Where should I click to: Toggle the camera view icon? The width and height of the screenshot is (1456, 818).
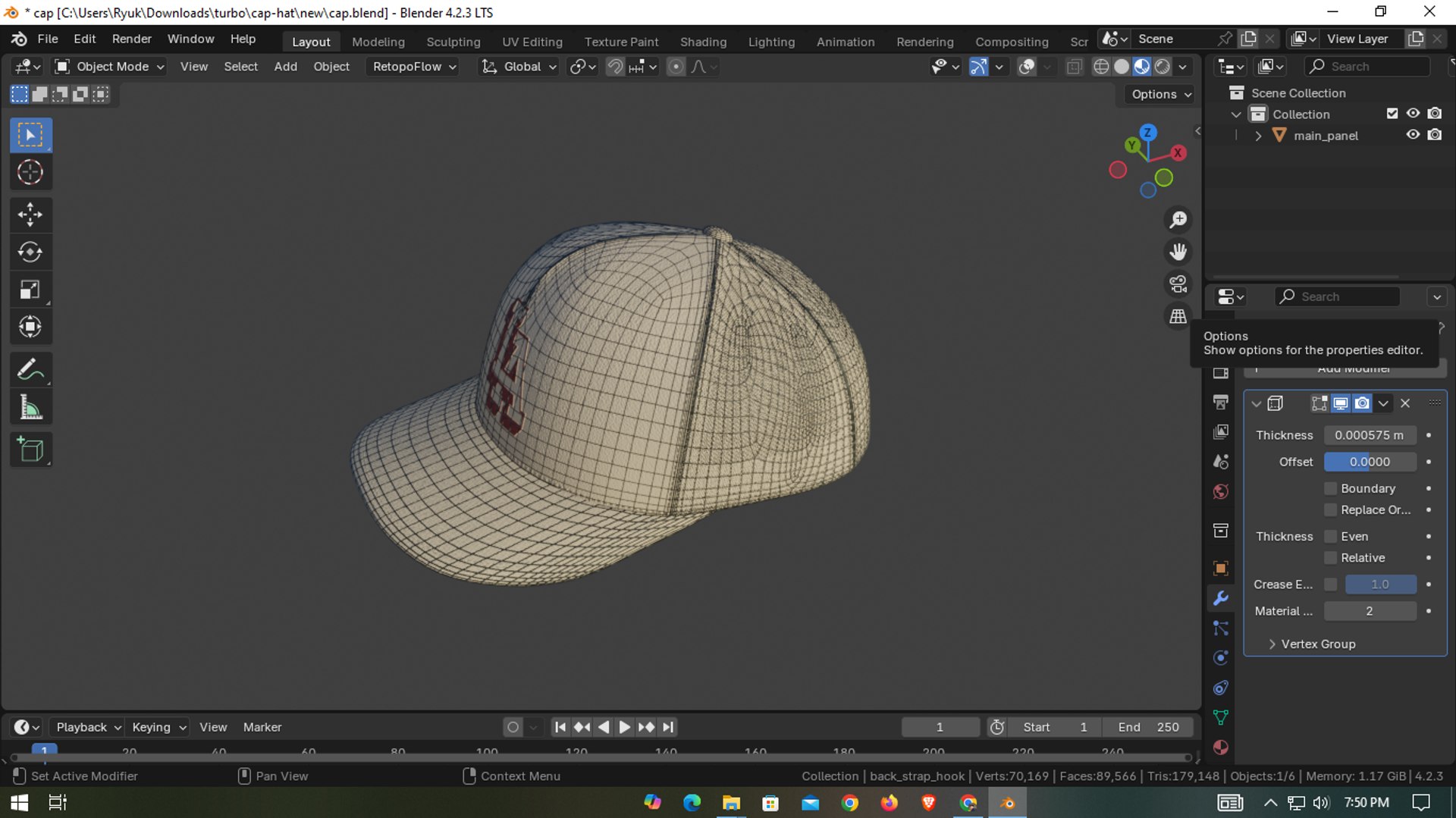tap(1178, 284)
